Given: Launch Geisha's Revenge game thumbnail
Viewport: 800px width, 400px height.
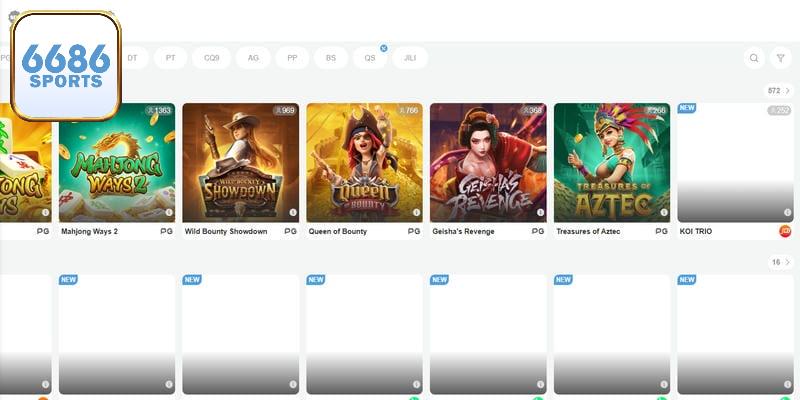Looking at the screenshot, I should coord(488,163).
